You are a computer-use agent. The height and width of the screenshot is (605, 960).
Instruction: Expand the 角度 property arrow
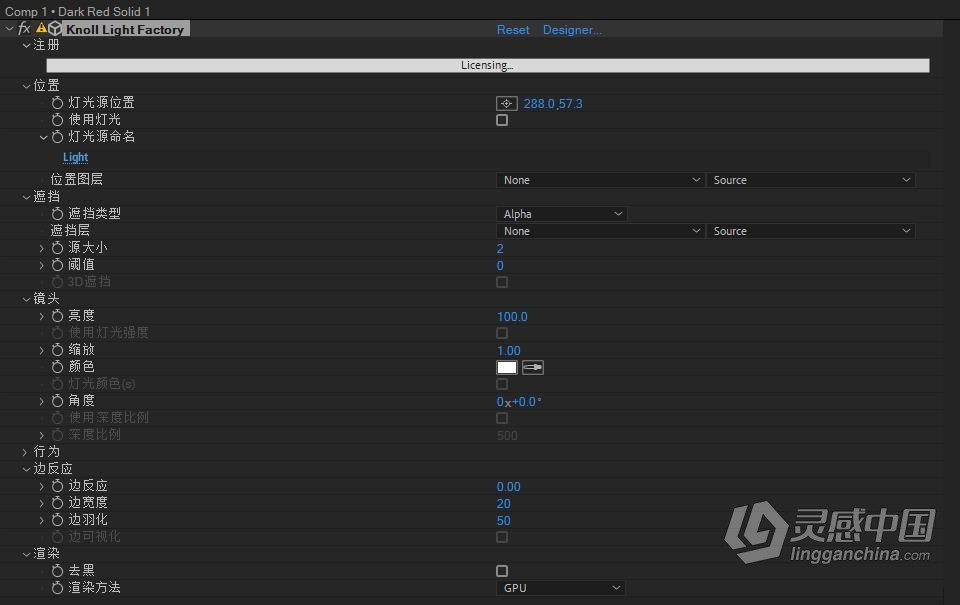click(42, 401)
